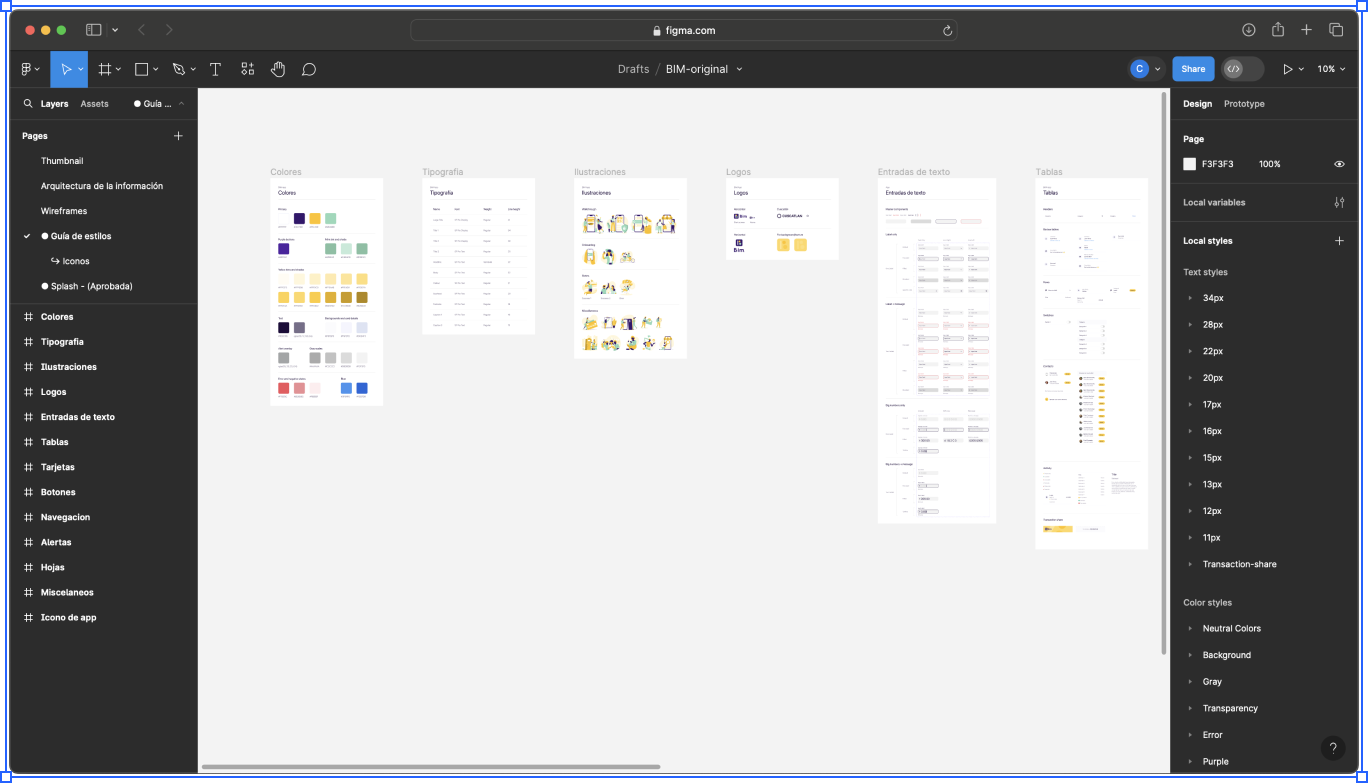Click the Drafts breadcrumb link

point(633,69)
